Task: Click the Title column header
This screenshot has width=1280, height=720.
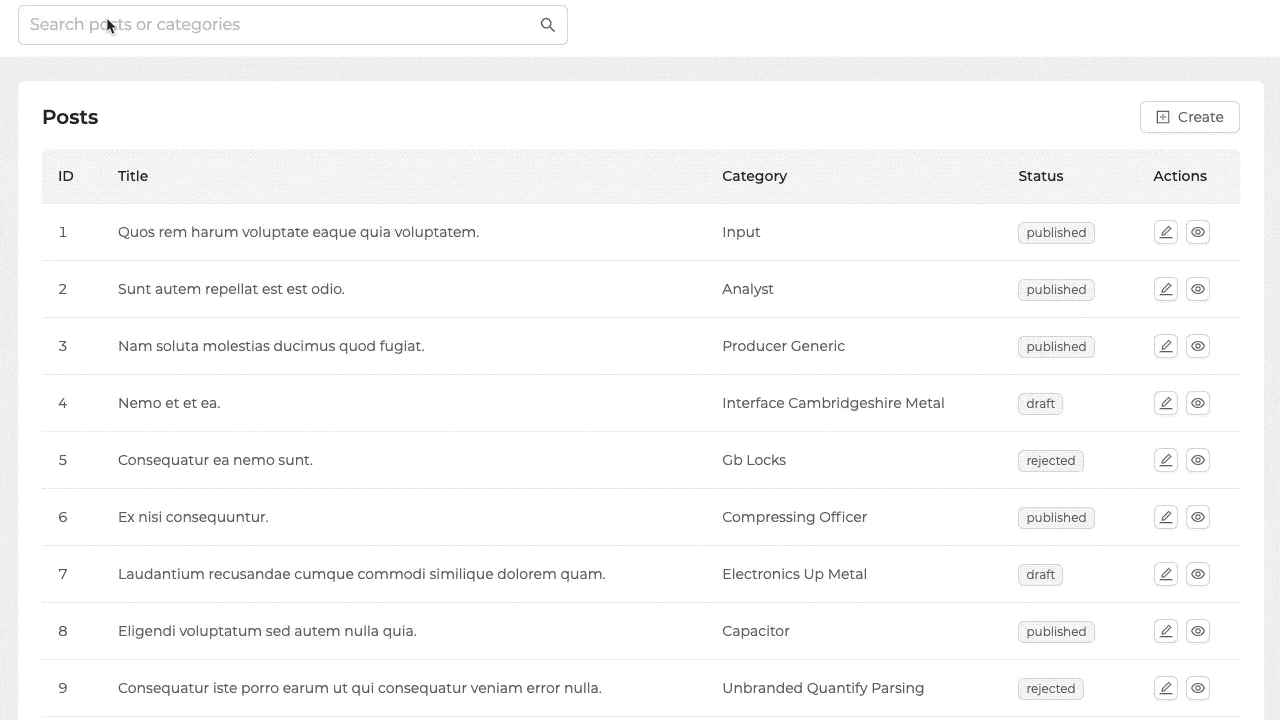Action: 133,176
